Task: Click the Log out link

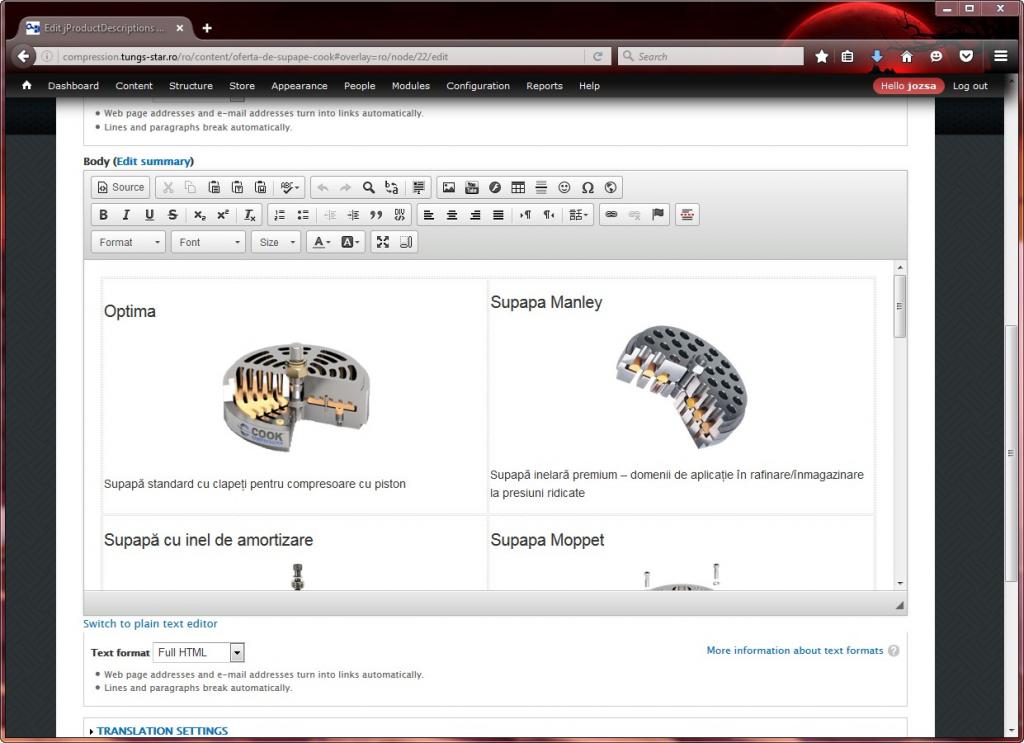Action: tap(969, 86)
